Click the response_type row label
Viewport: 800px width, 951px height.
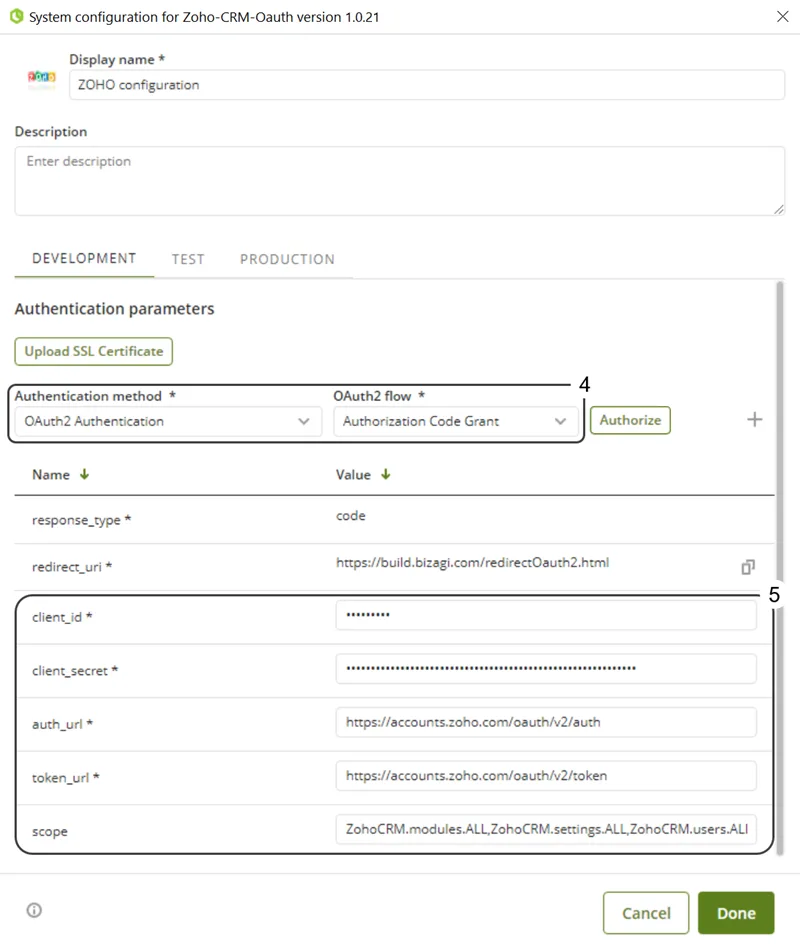81,520
